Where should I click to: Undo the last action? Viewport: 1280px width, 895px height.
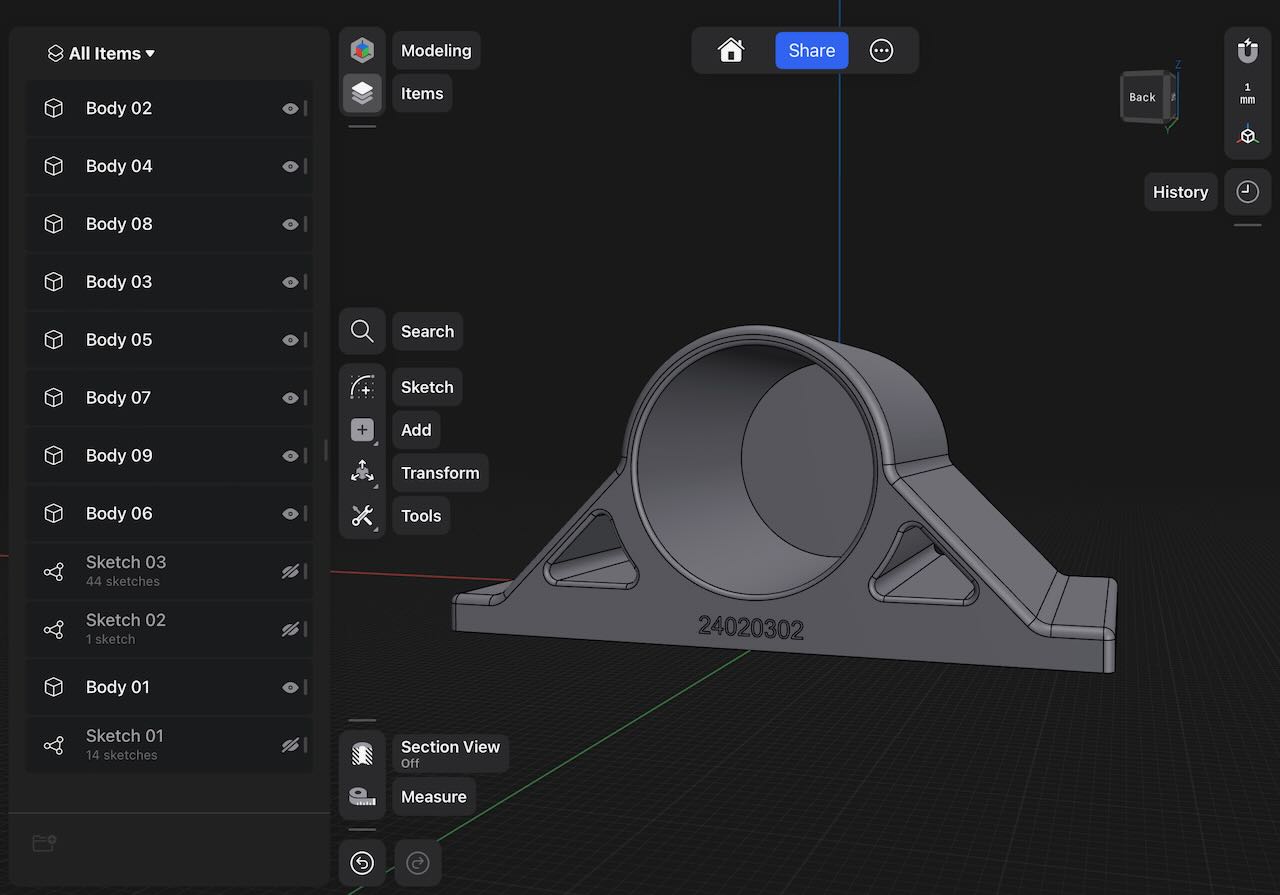pos(362,863)
